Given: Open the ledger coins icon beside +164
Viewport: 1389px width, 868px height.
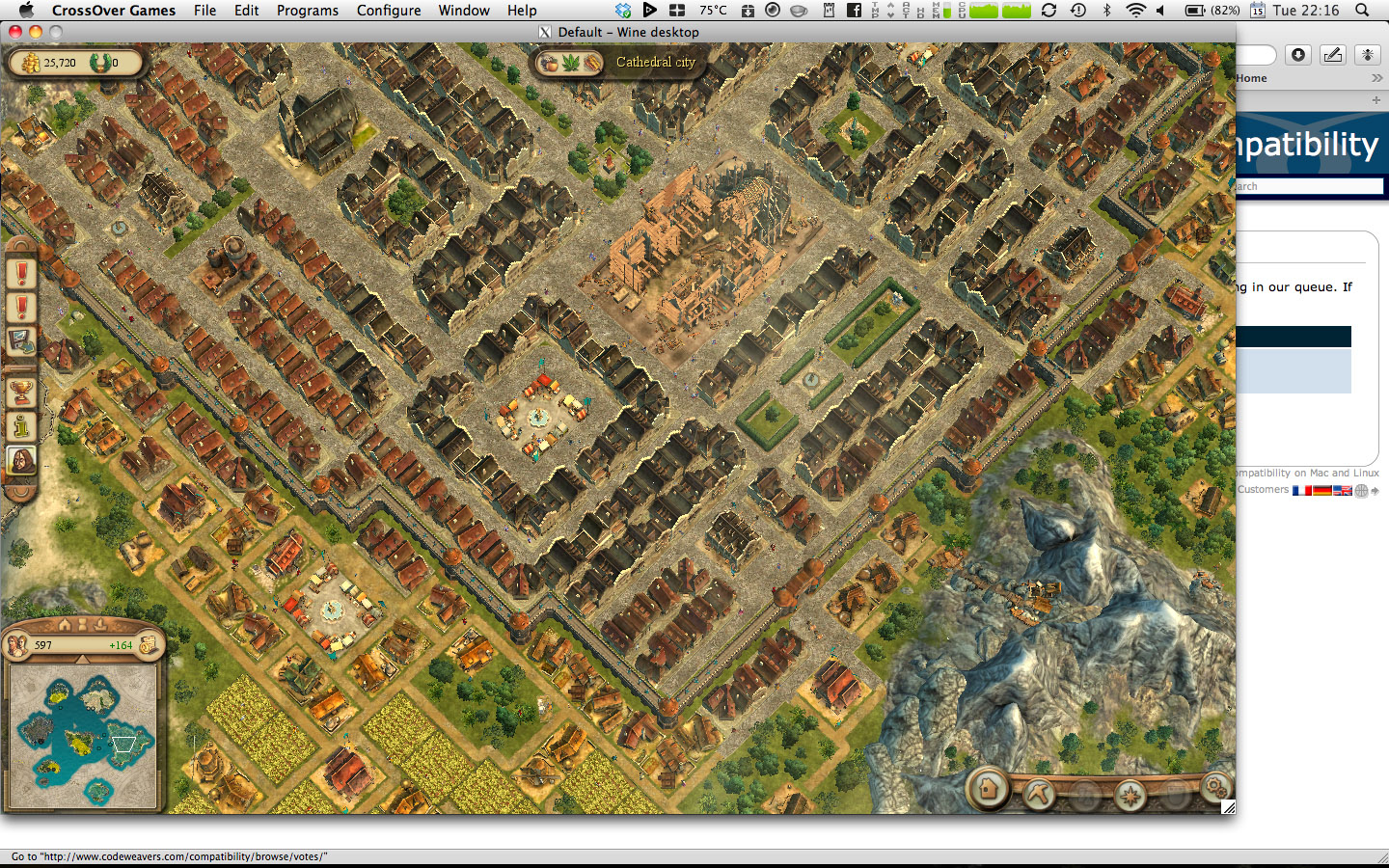Looking at the screenshot, I should 148,644.
